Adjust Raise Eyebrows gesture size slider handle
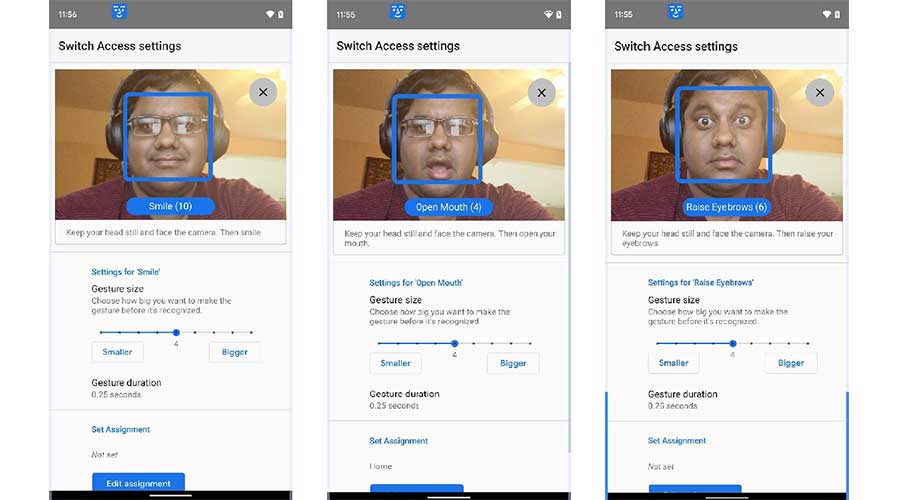Viewport: 900px width, 500px height. [x=733, y=343]
